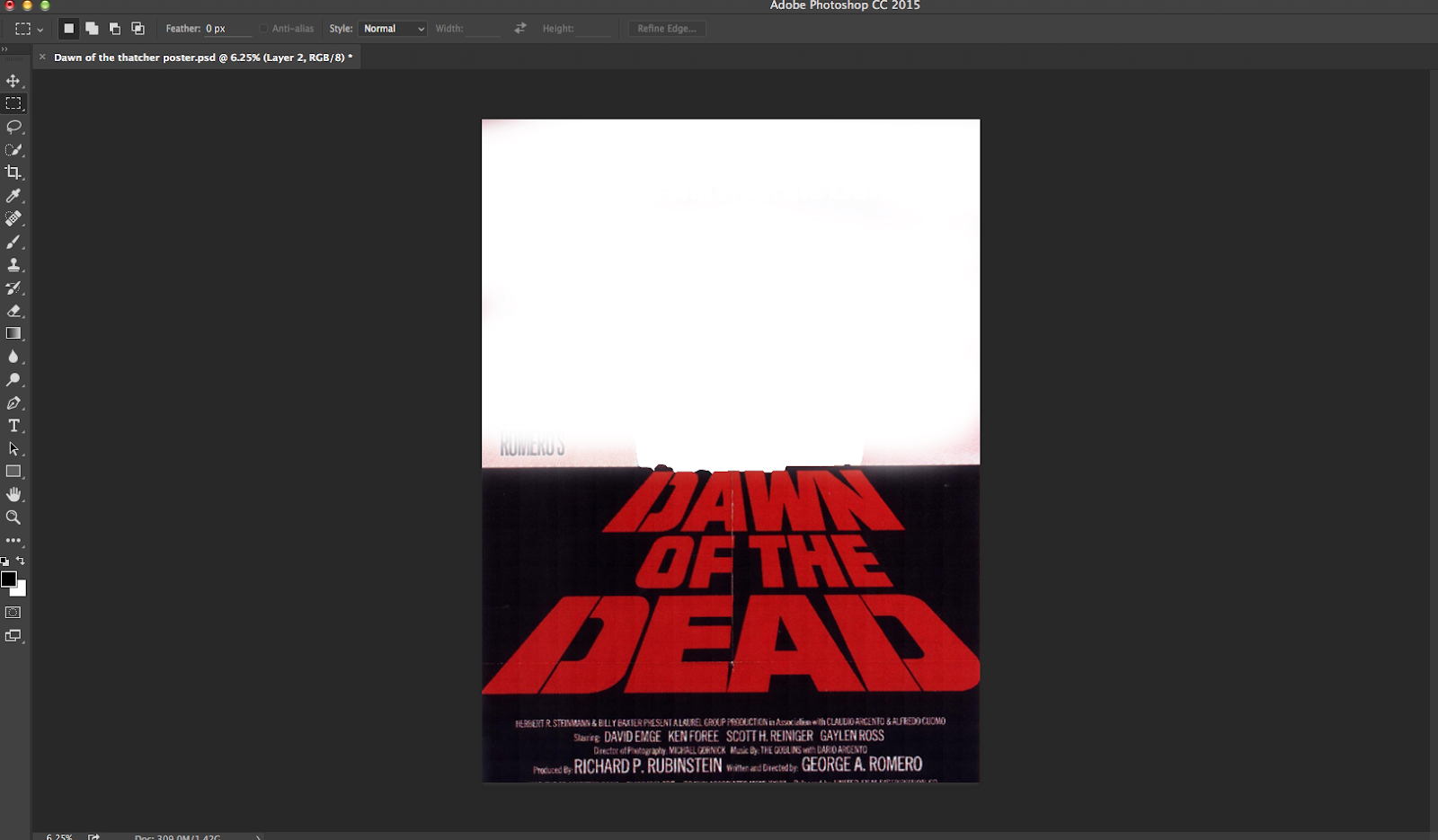This screenshot has width=1438, height=840.
Task: Select the Lasso tool
Action: click(x=13, y=127)
